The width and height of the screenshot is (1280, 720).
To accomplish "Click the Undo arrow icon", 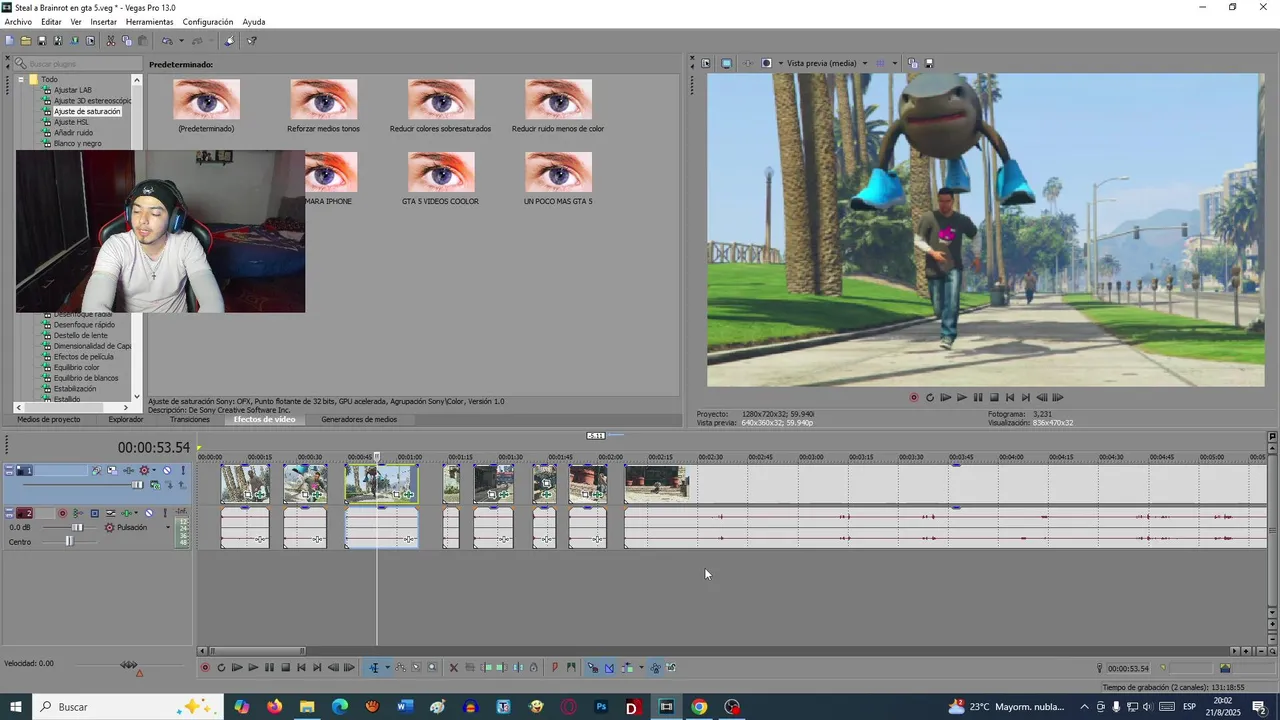I will pos(167,41).
